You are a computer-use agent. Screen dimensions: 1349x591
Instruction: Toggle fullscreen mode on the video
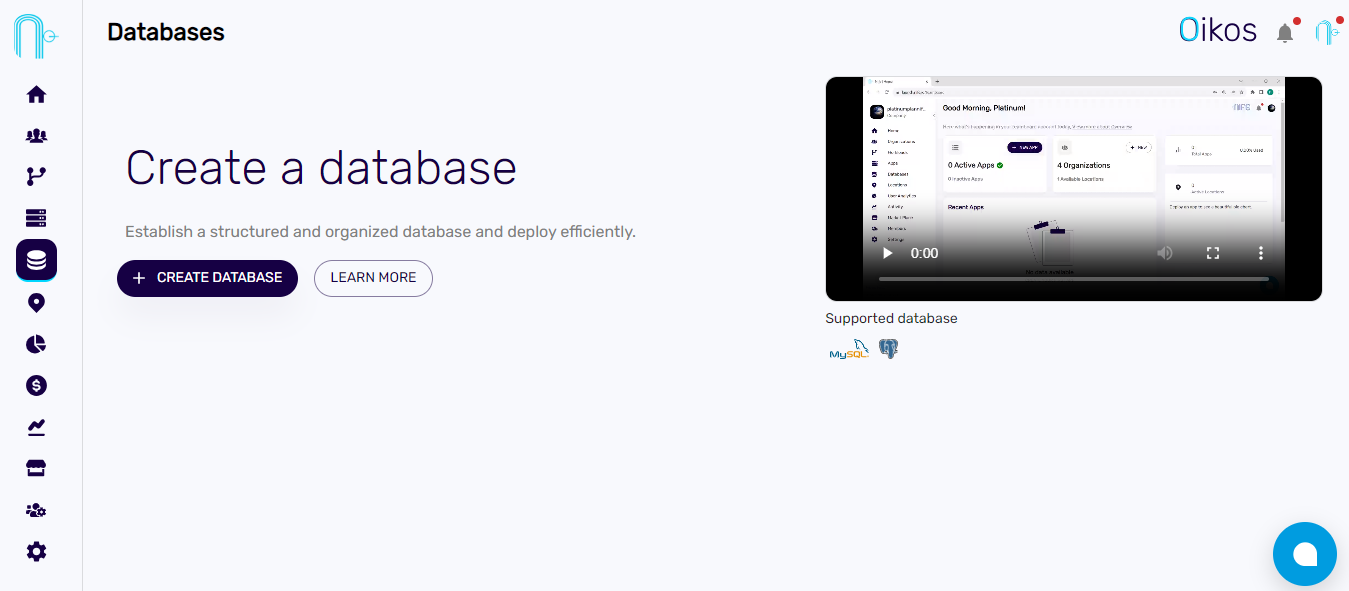(1212, 253)
